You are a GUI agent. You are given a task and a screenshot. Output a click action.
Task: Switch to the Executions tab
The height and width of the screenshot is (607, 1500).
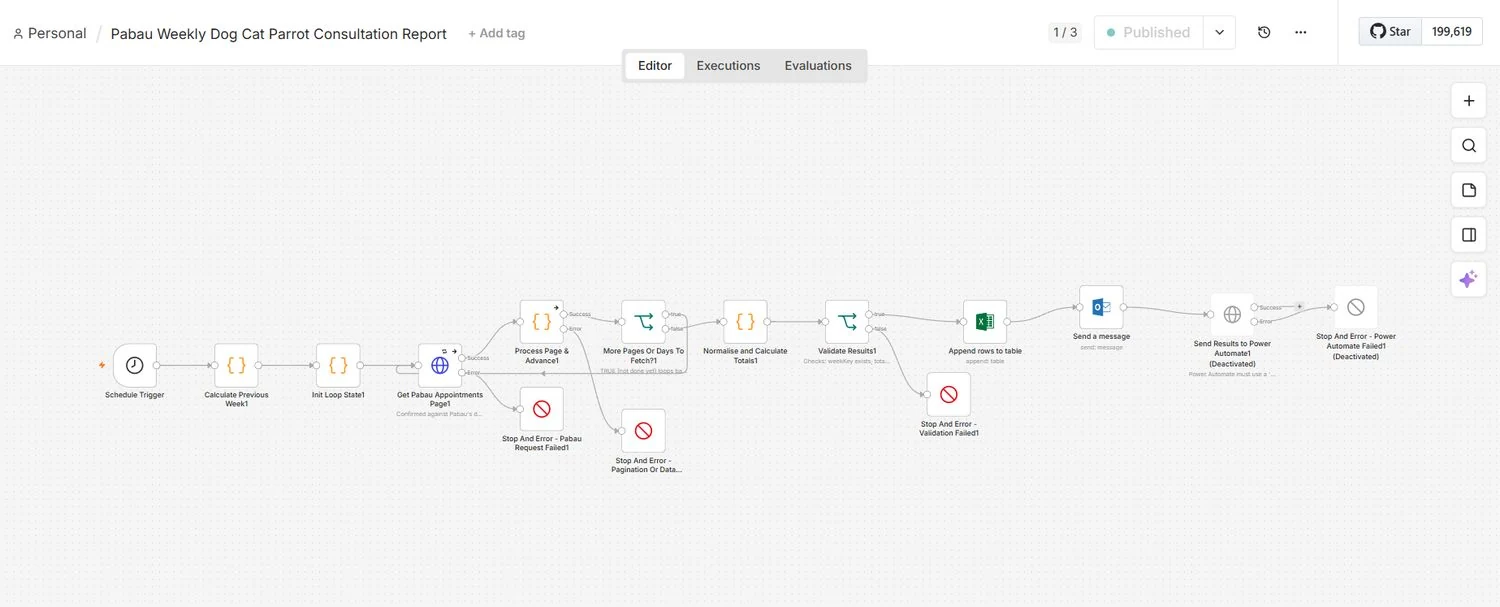coord(728,65)
